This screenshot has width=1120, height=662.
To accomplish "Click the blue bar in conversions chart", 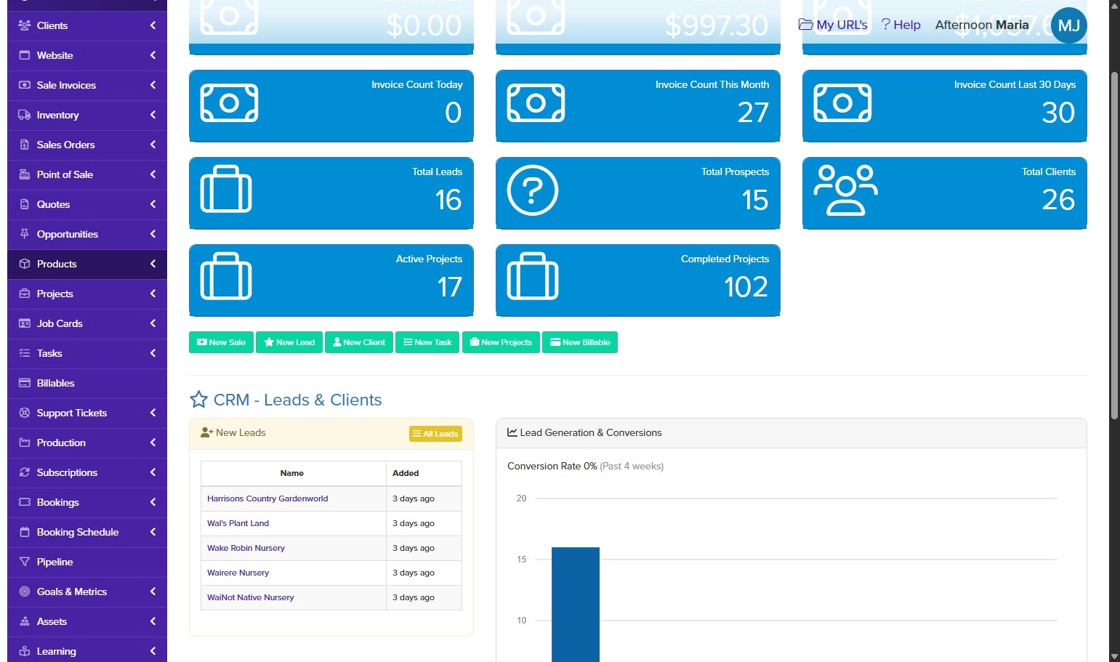I will 576,604.
